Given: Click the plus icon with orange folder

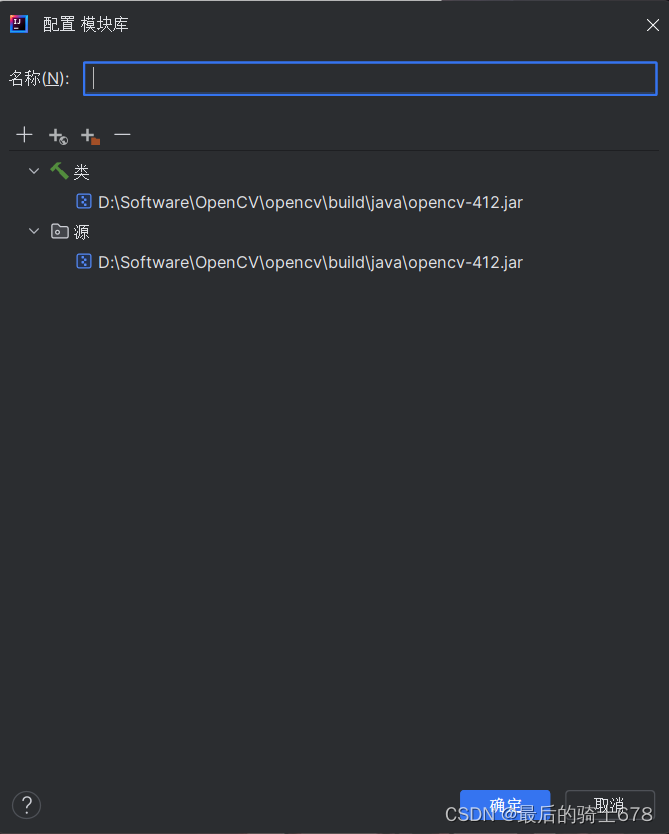Looking at the screenshot, I should click(x=88, y=134).
